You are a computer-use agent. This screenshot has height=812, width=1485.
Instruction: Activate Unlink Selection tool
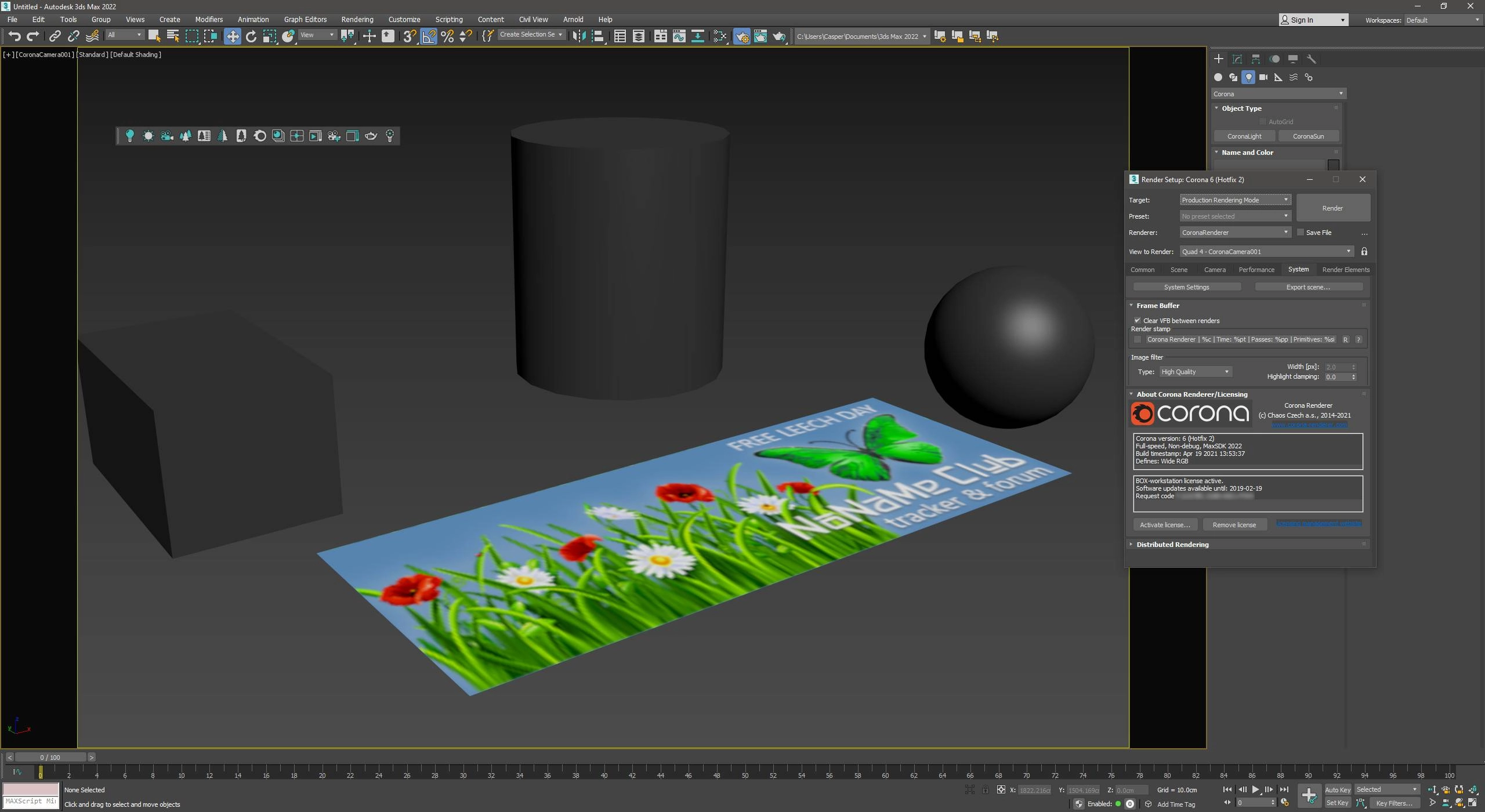73,36
